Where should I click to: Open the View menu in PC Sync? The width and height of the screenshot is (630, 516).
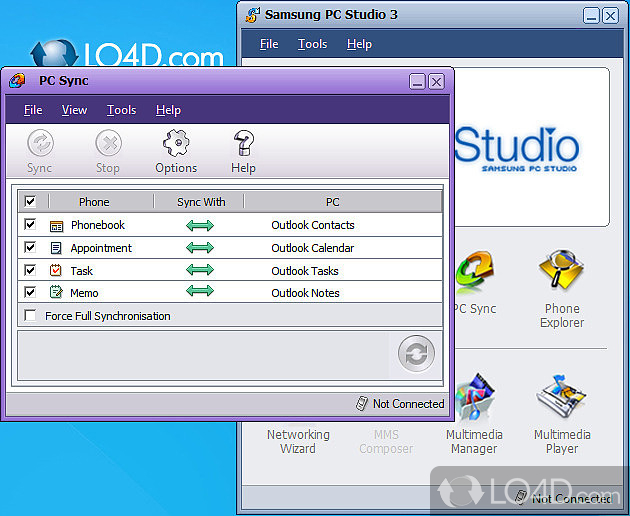click(74, 110)
